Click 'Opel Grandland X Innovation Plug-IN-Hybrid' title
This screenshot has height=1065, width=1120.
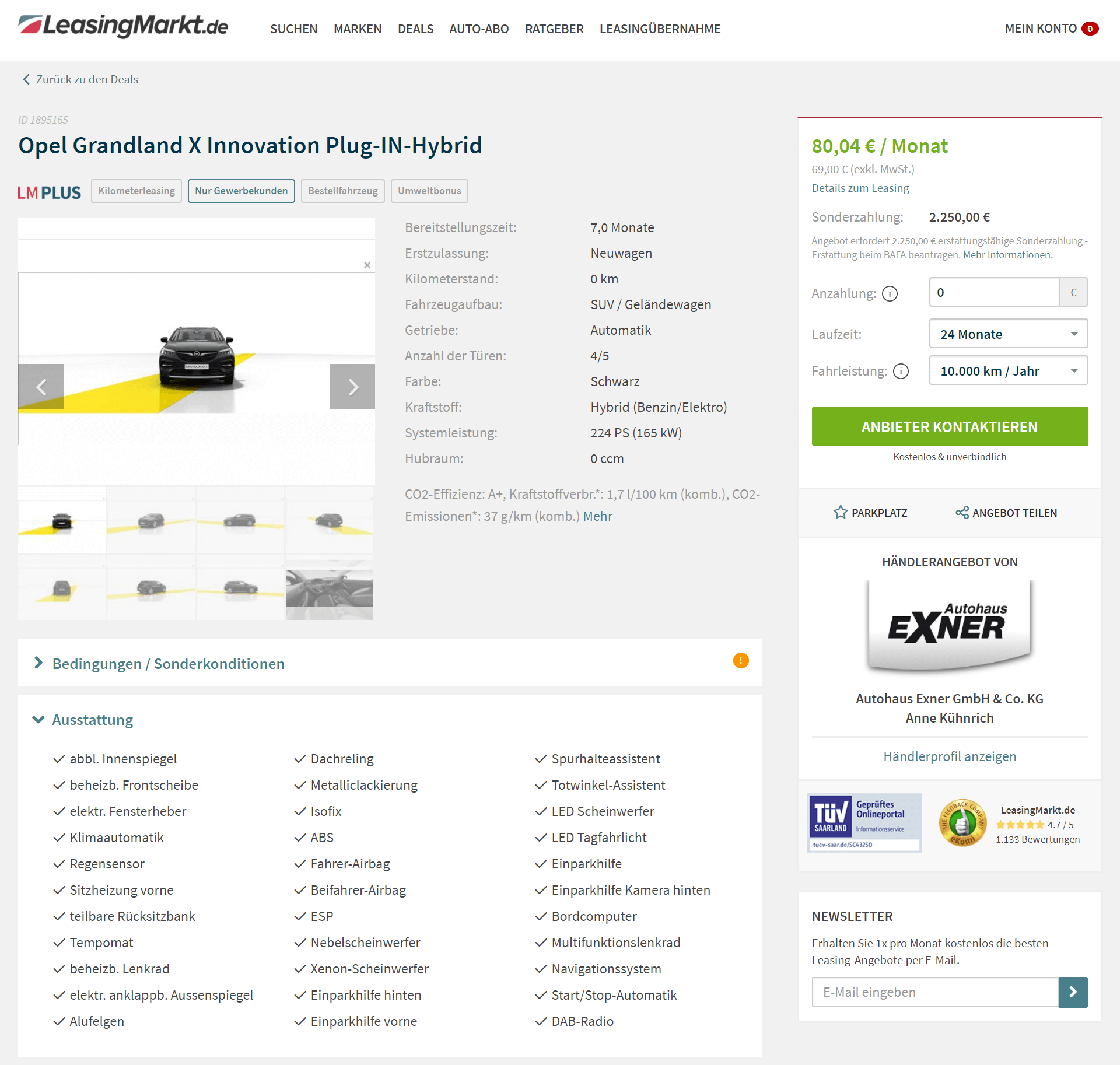250,145
